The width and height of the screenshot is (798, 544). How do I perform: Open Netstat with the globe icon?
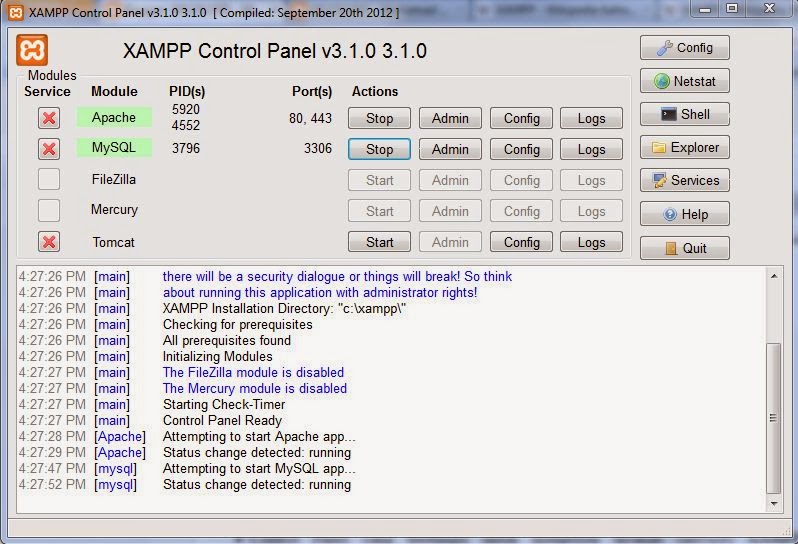click(685, 81)
